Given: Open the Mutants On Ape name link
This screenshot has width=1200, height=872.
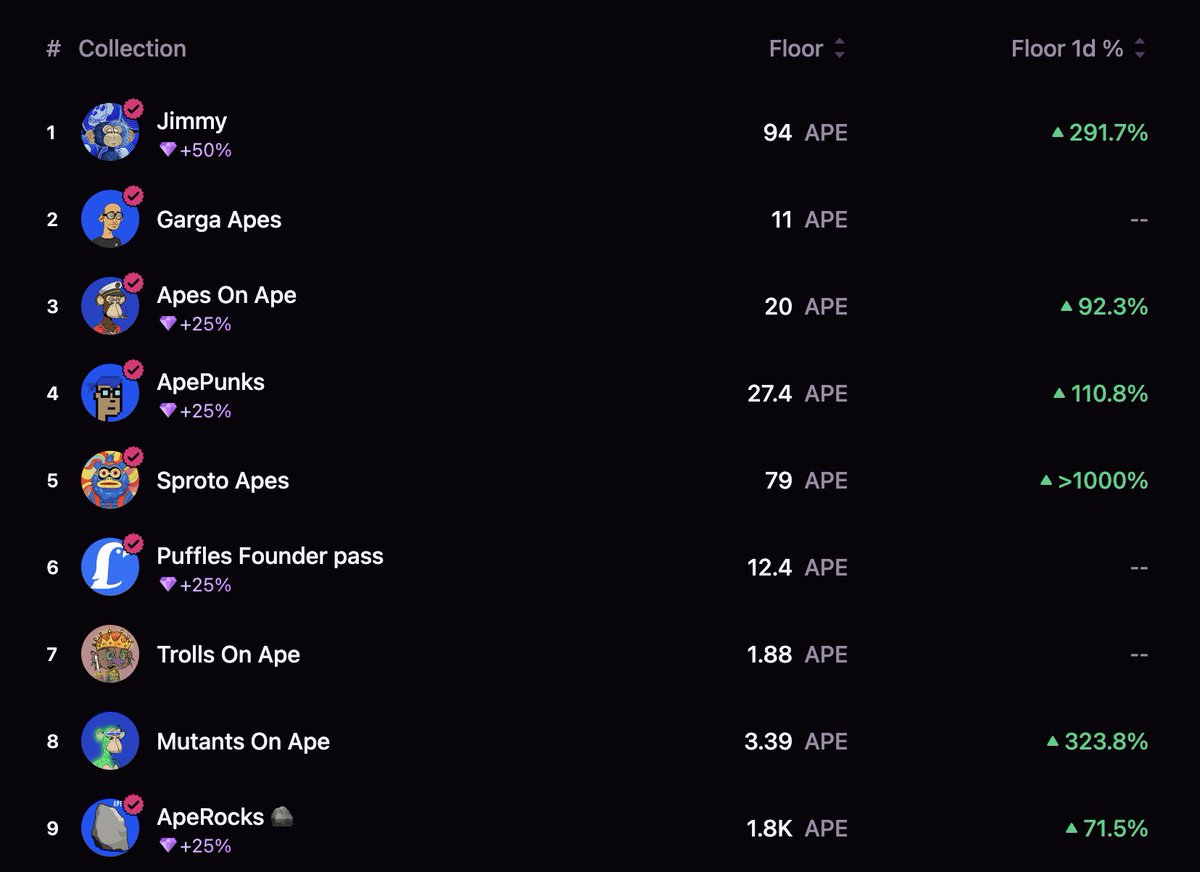Looking at the screenshot, I should click(x=243, y=741).
